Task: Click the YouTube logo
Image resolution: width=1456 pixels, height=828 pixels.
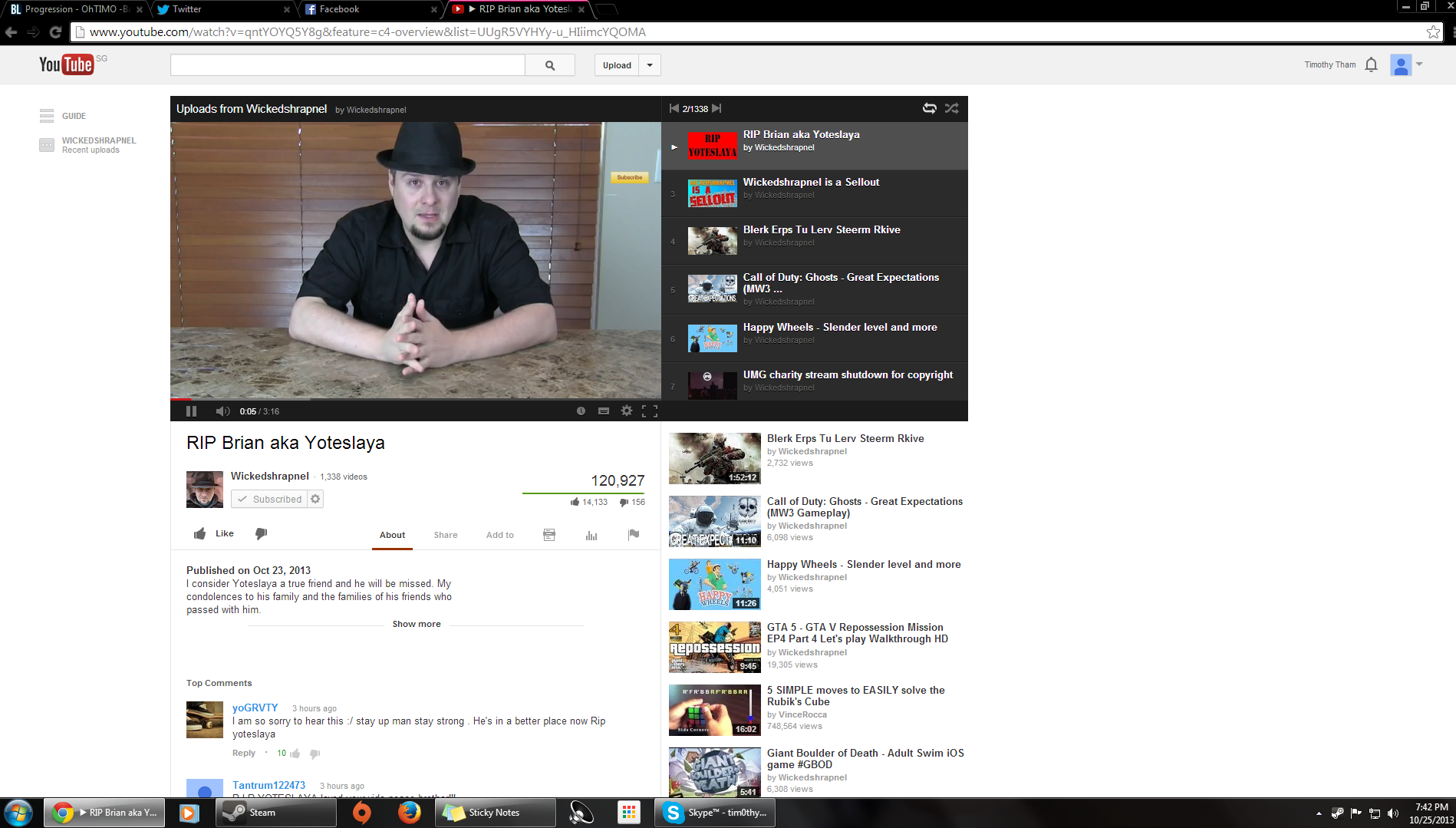Action: pos(67,64)
